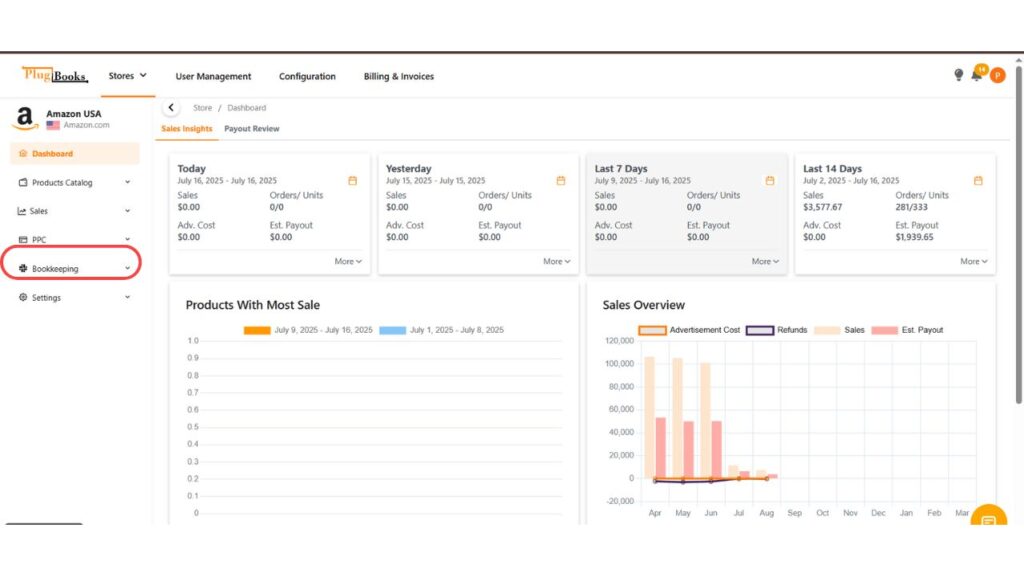Select Dashboard in the sidebar
The image size is (1024, 576).
click(x=74, y=153)
